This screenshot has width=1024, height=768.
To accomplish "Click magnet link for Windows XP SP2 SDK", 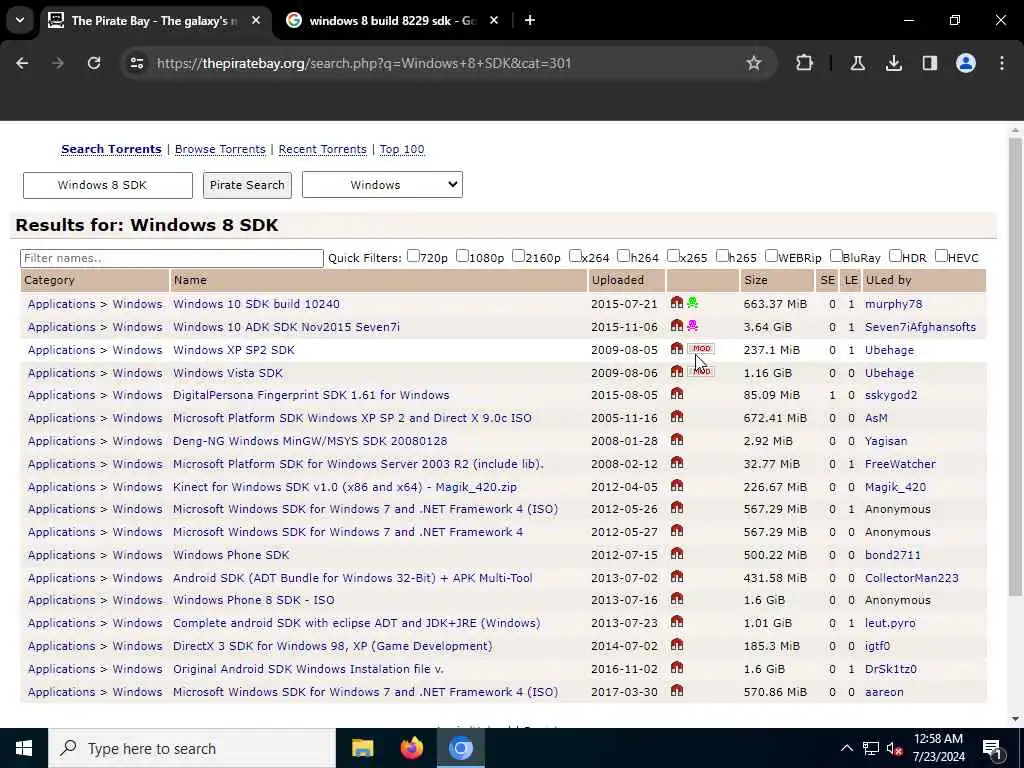I will [x=677, y=349].
